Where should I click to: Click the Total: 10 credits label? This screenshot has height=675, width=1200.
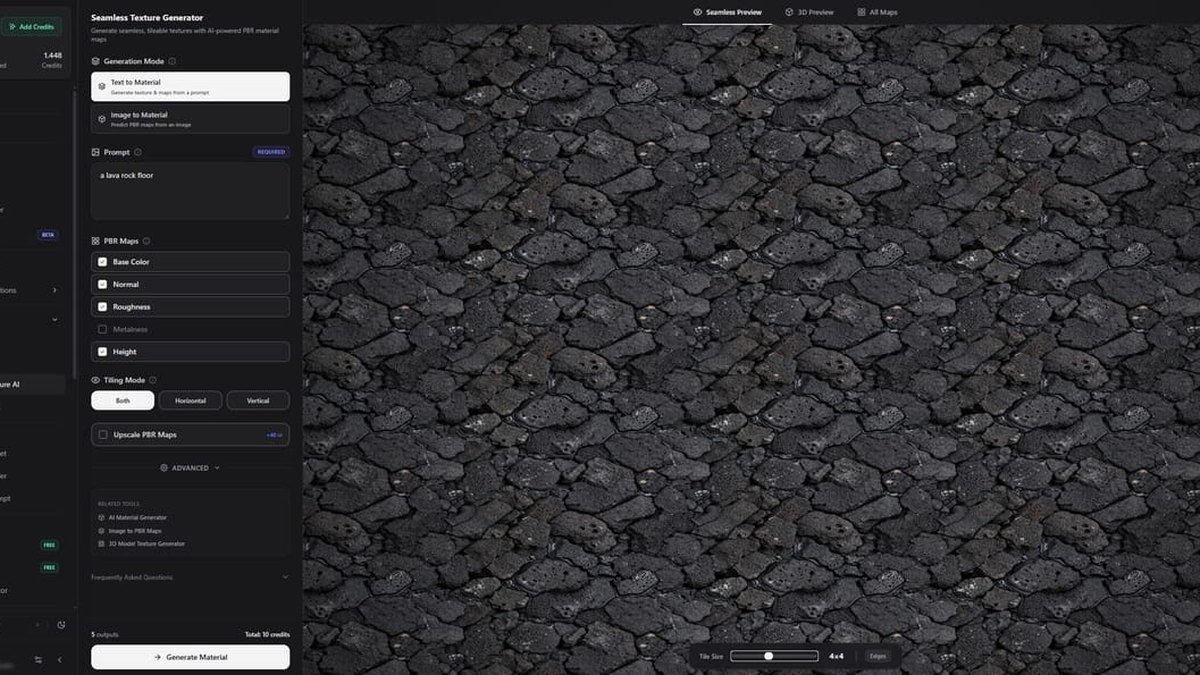(267, 635)
